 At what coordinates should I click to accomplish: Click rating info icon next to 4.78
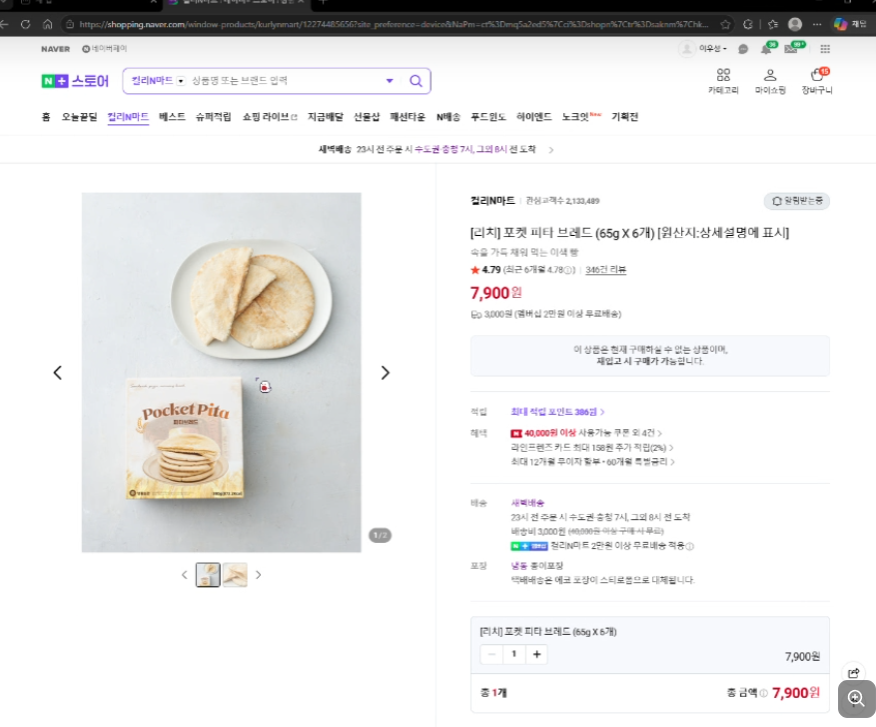coord(568,270)
